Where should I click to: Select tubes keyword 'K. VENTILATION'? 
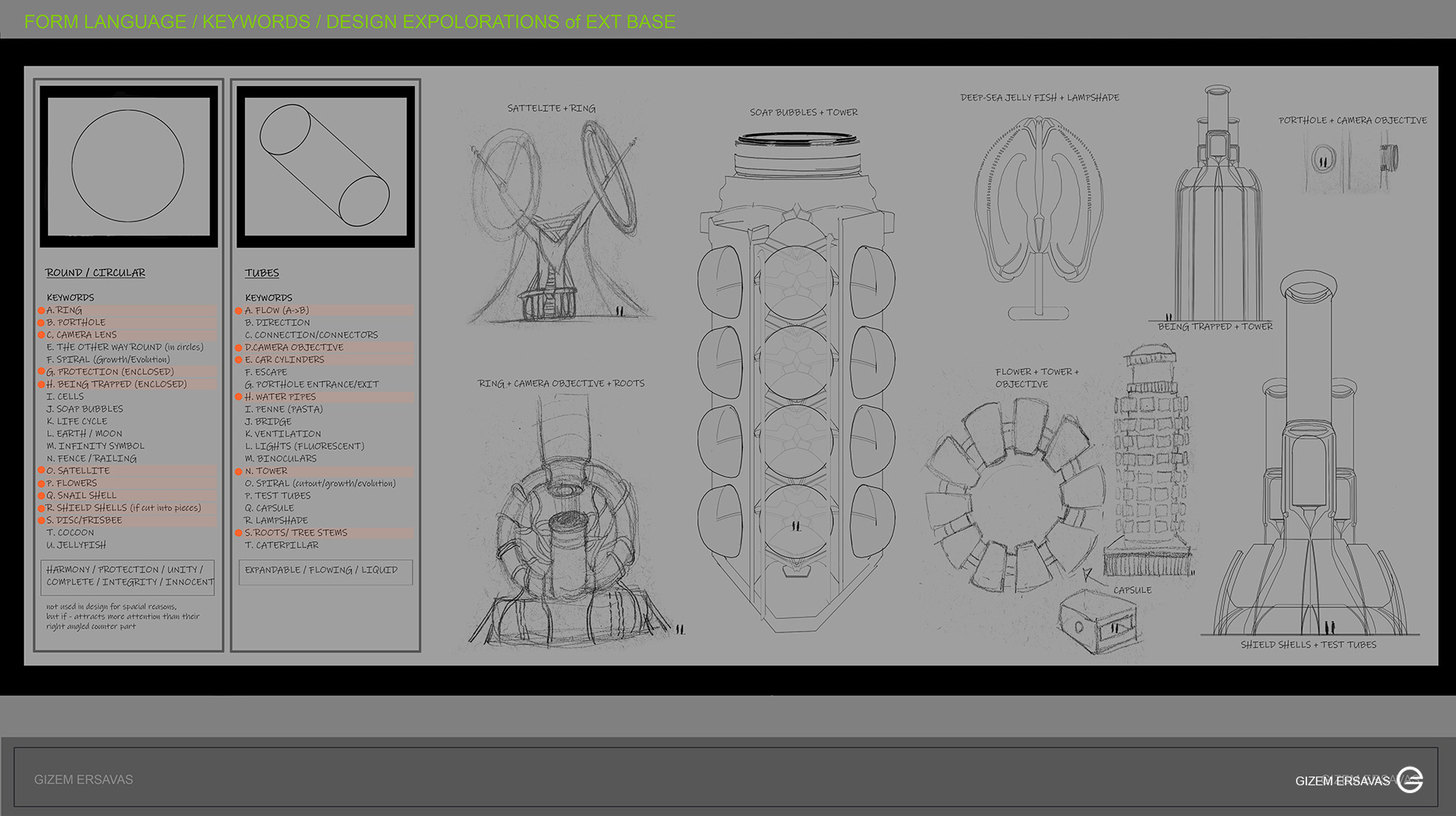(283, 434)
